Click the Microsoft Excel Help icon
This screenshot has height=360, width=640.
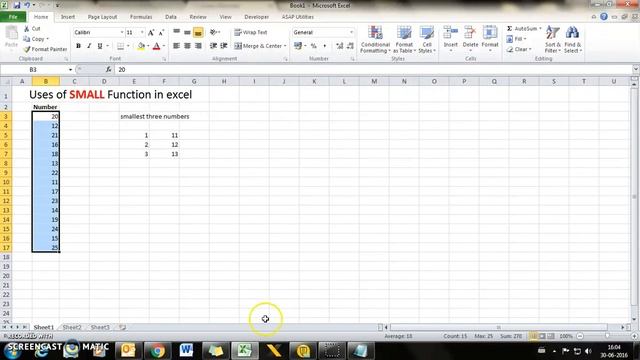(604, 17)
